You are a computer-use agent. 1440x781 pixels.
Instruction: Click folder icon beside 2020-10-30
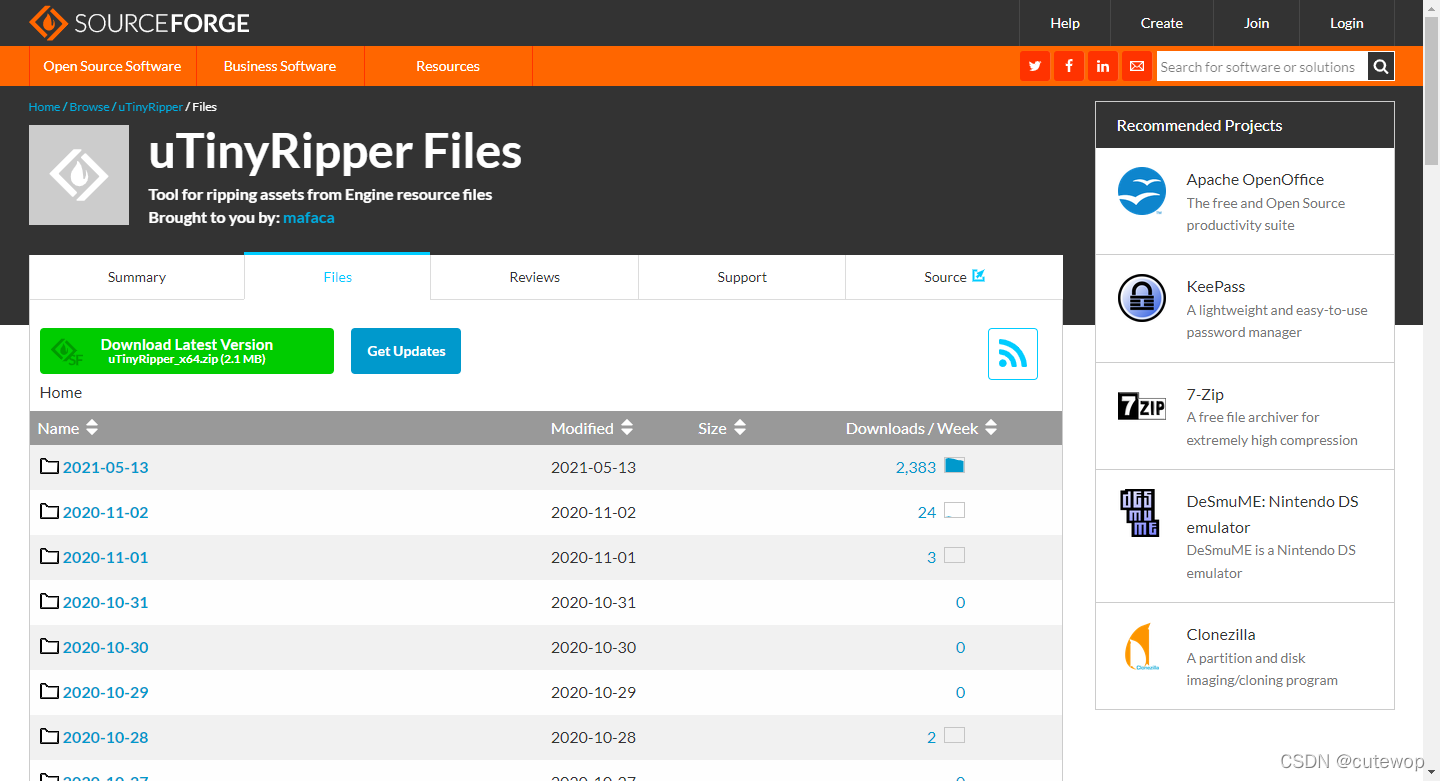(50, 646)
